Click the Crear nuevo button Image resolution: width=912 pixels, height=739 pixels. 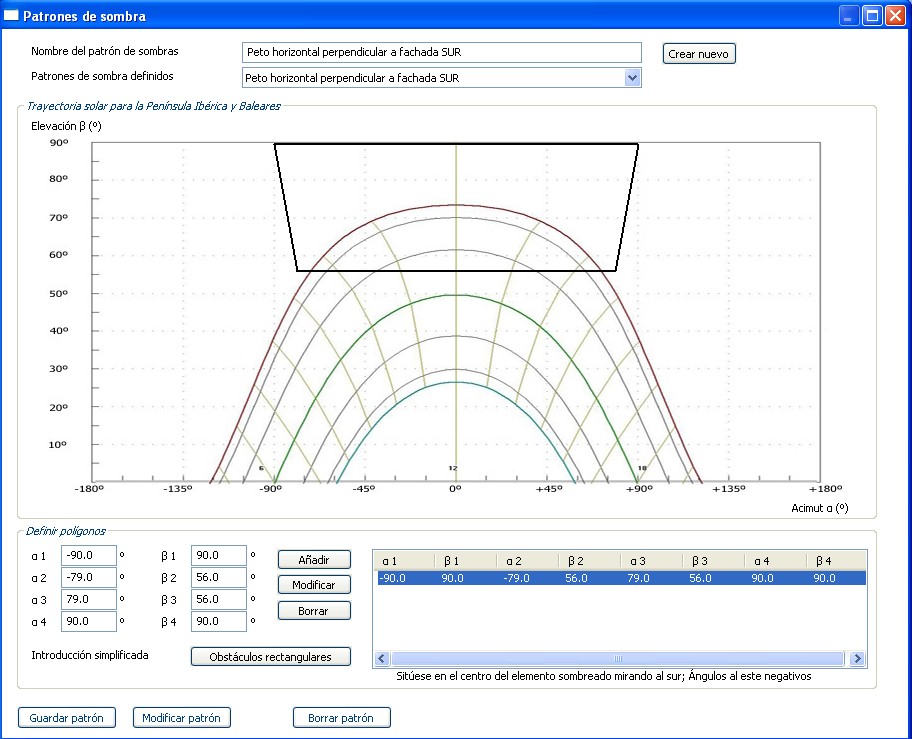[699, 54]
